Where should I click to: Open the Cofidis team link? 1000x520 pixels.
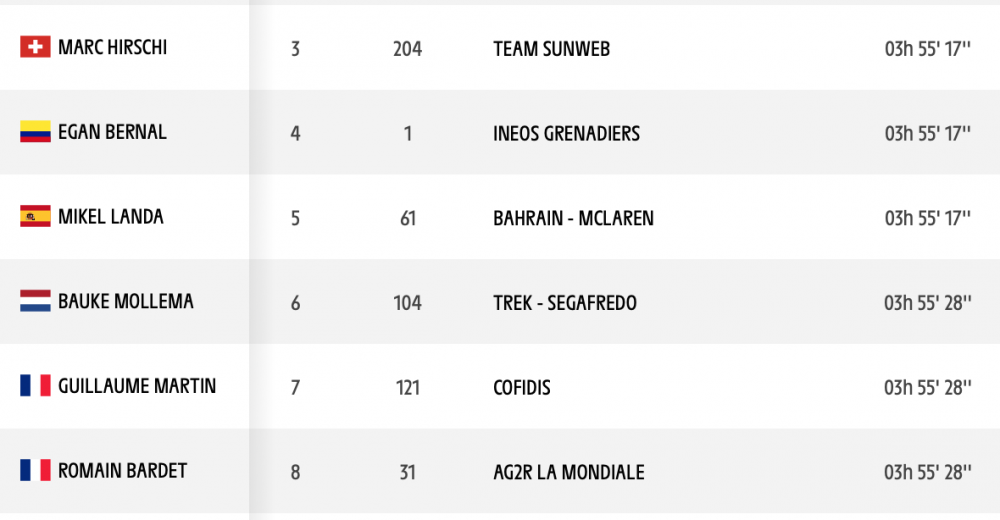tap(522, 387)
